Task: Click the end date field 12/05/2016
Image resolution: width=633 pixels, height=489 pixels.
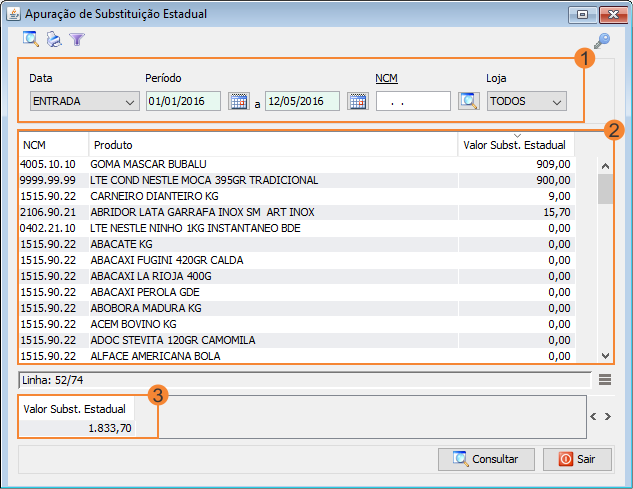Action: [302, 101]
